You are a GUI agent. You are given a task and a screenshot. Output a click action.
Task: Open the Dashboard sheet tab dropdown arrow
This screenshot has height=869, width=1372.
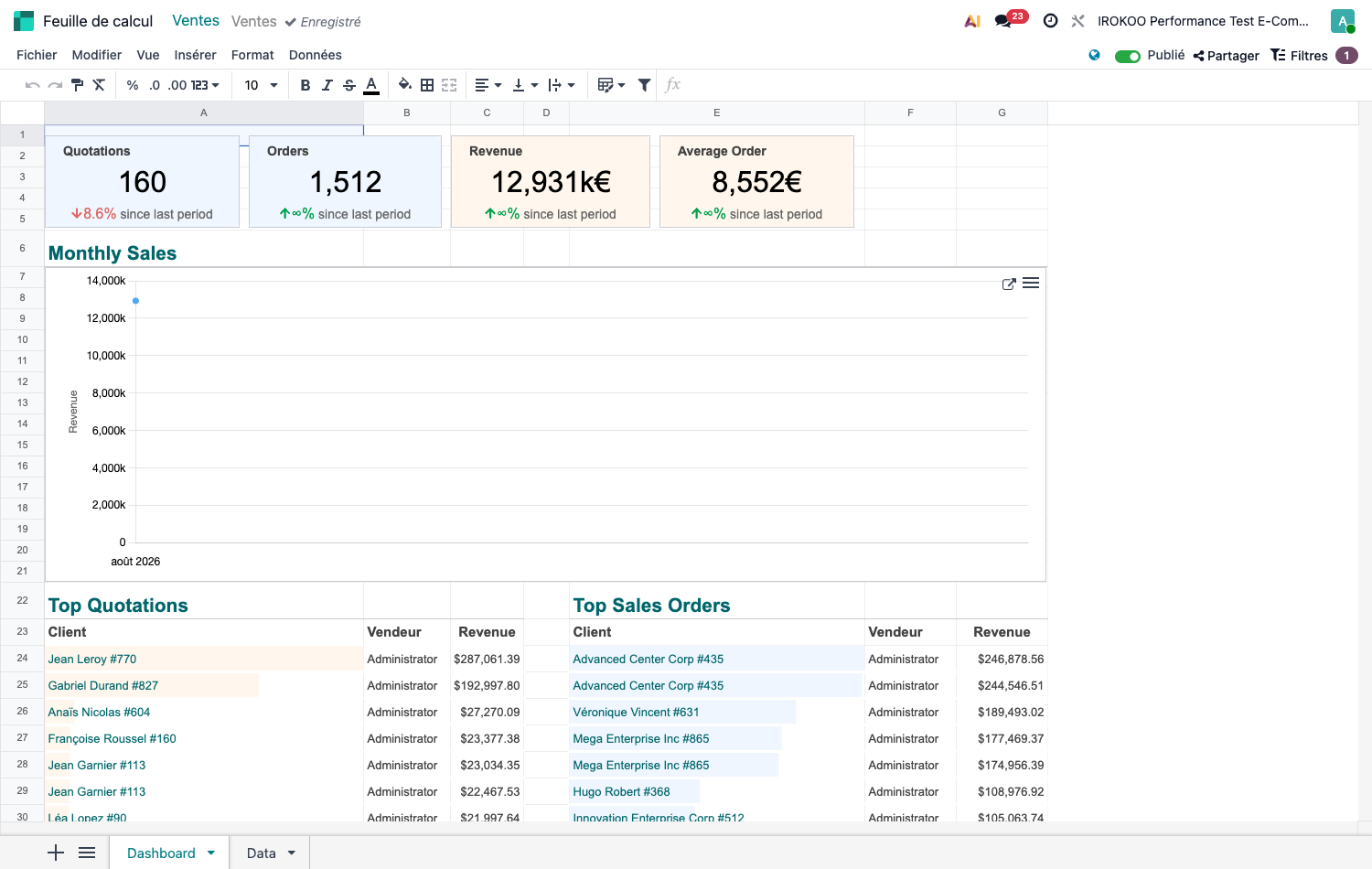(x=211, y=853)
